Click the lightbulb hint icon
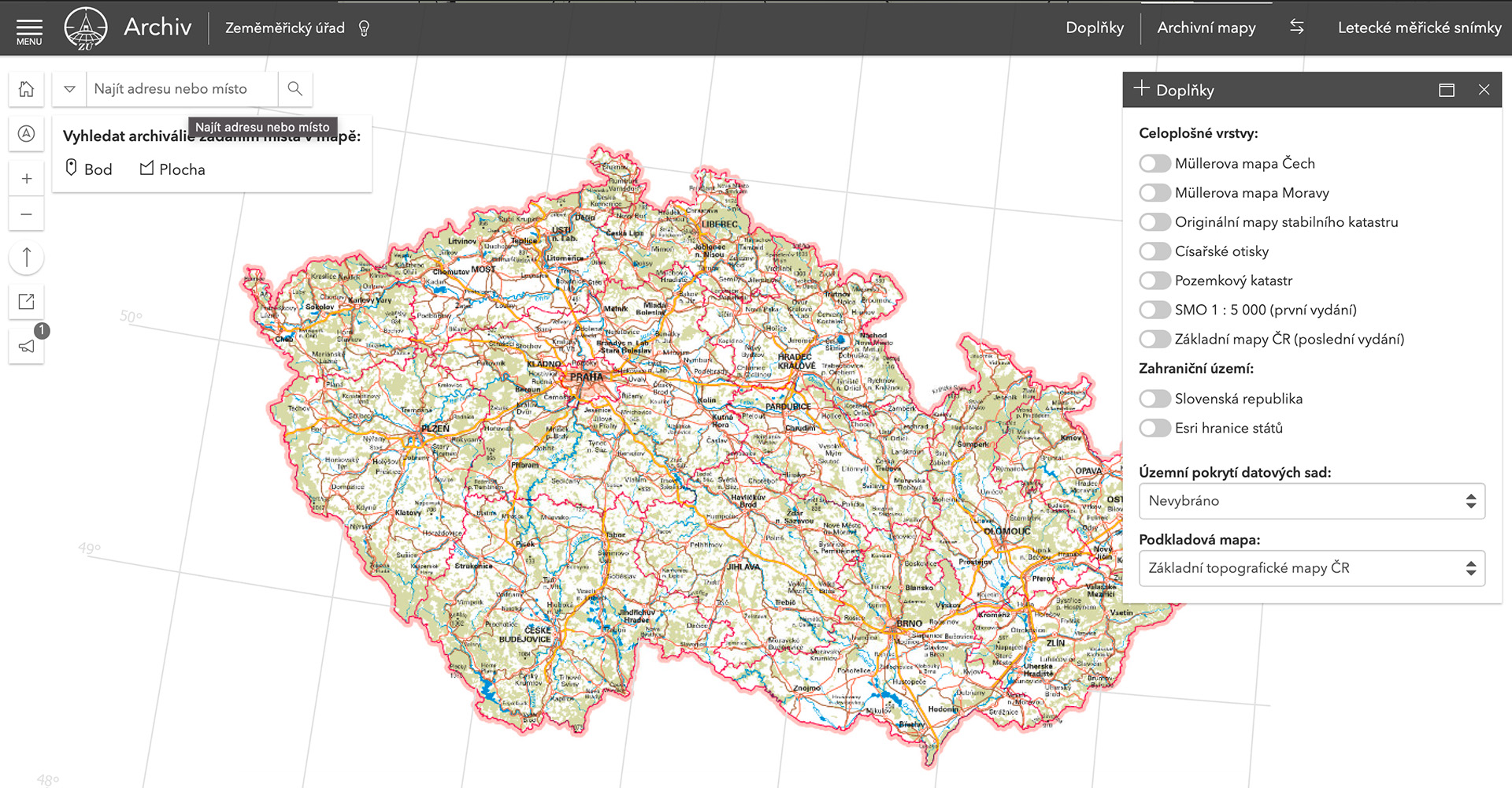Image resolution: width=1512 pixels, height=788 pixels. click(x=364, y=28)
